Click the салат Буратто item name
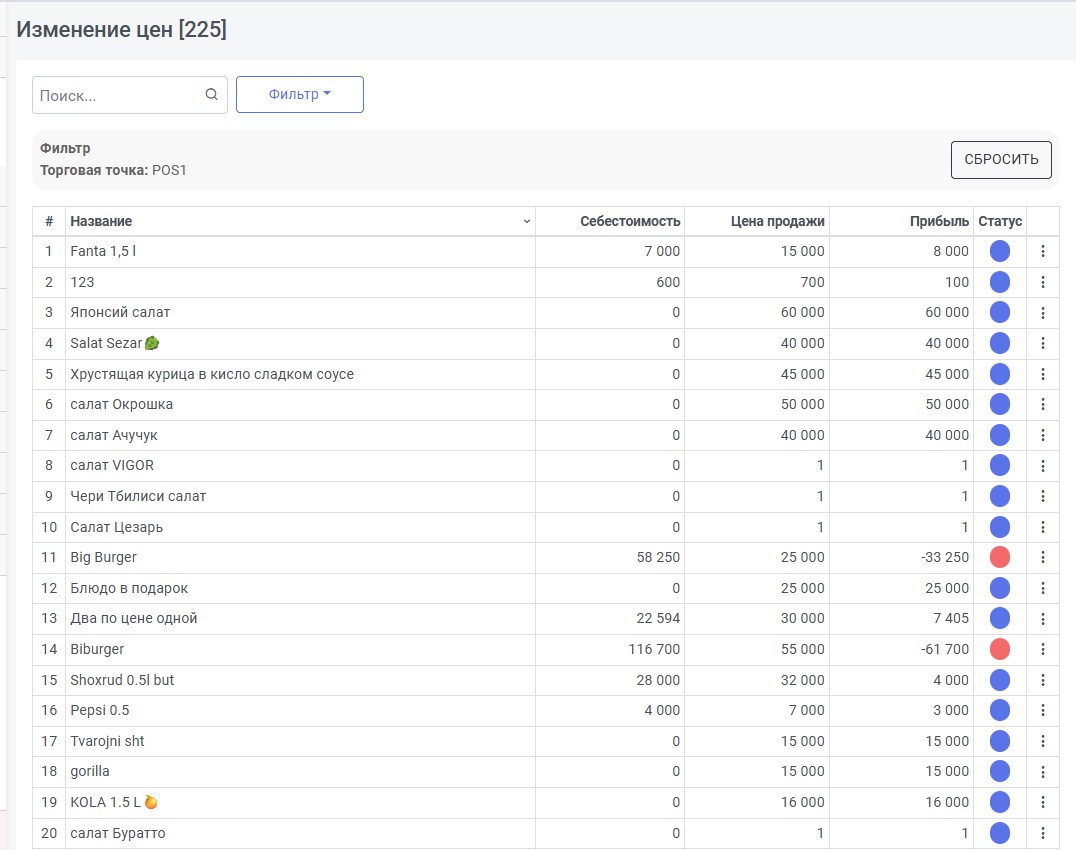 pyautogui.click(x=117, y=833)
